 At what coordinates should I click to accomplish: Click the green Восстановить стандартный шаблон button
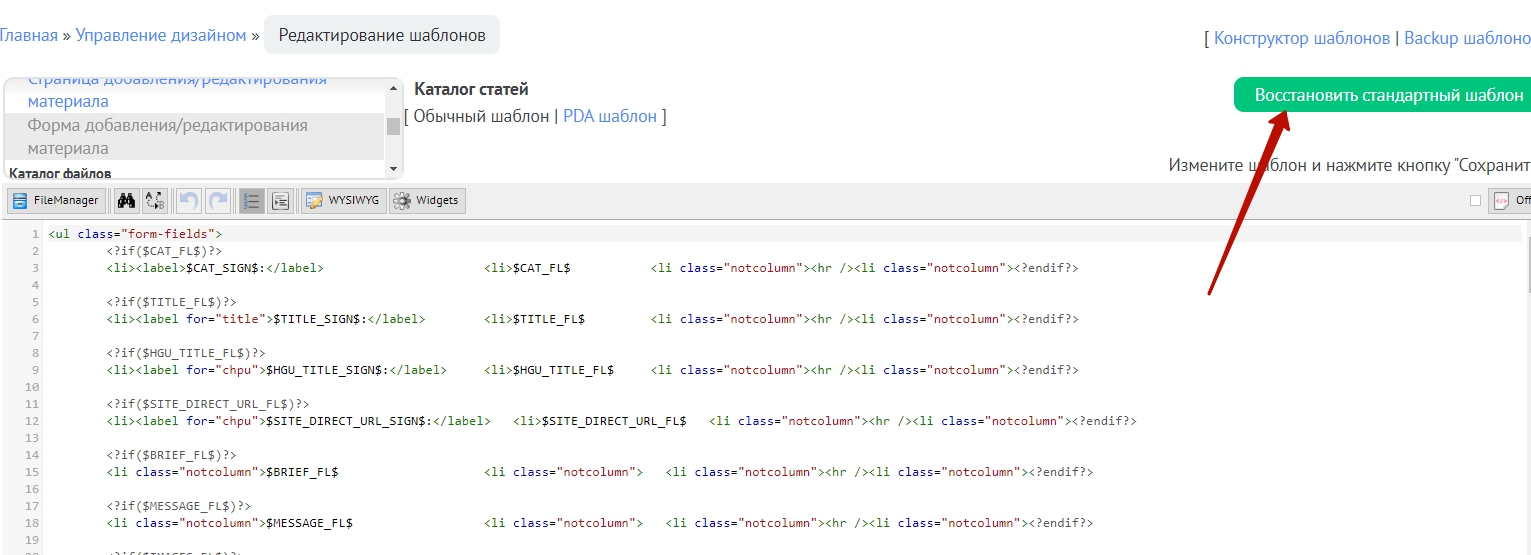click(x=1382, y=95)
